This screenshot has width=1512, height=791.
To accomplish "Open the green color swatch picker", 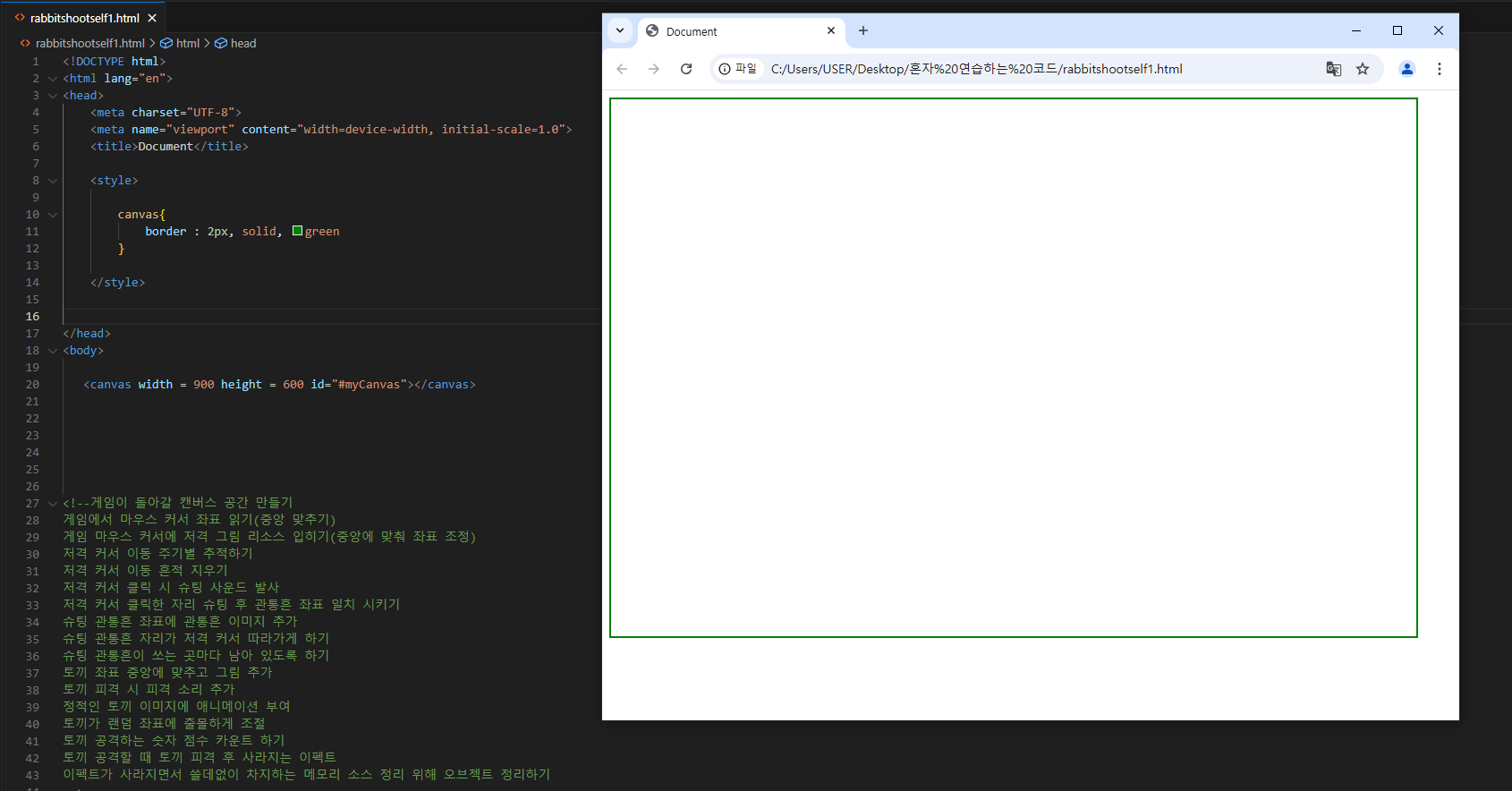I will [297, 231].
